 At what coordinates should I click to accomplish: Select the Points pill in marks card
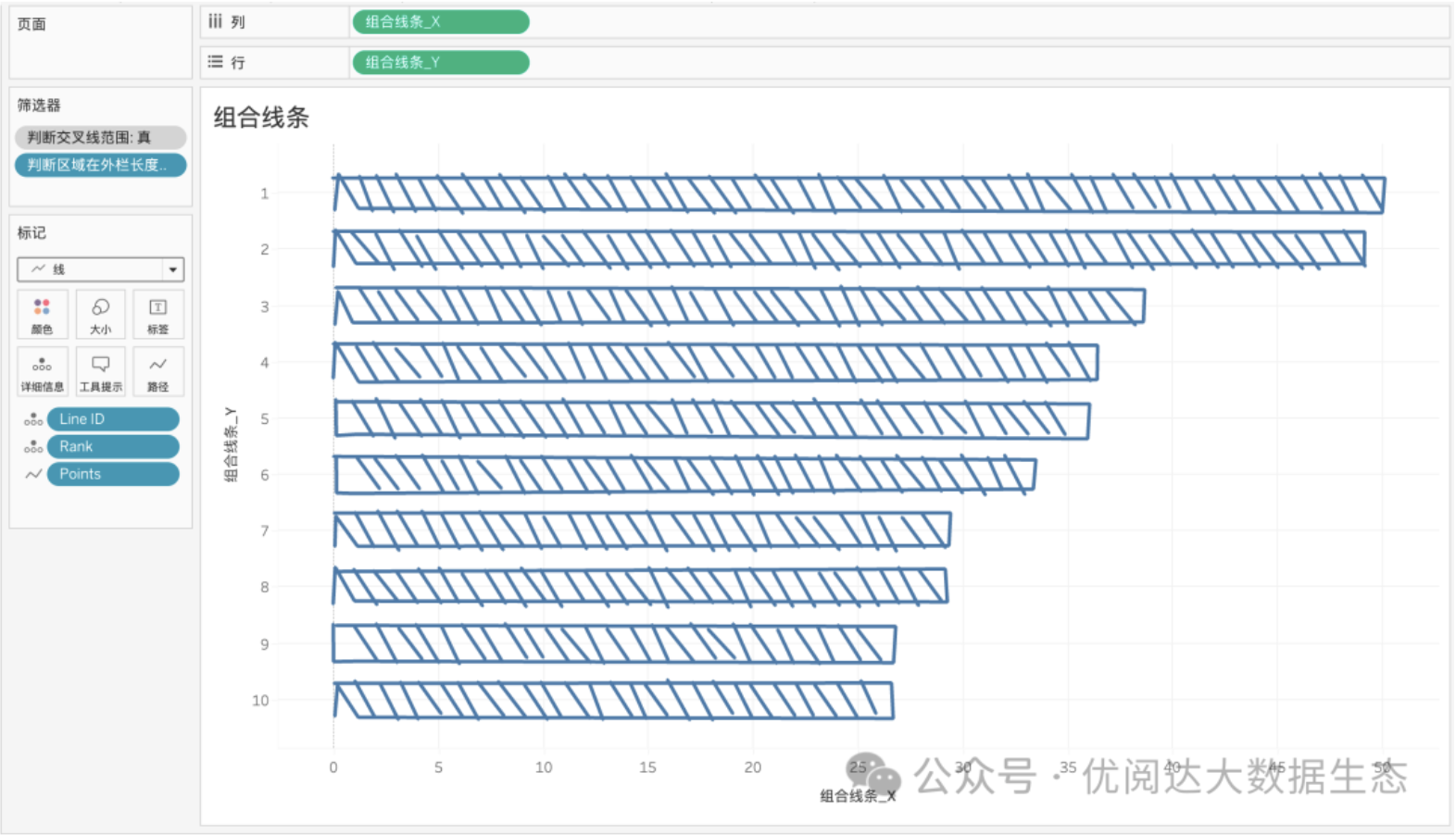(x=112, y=474)
